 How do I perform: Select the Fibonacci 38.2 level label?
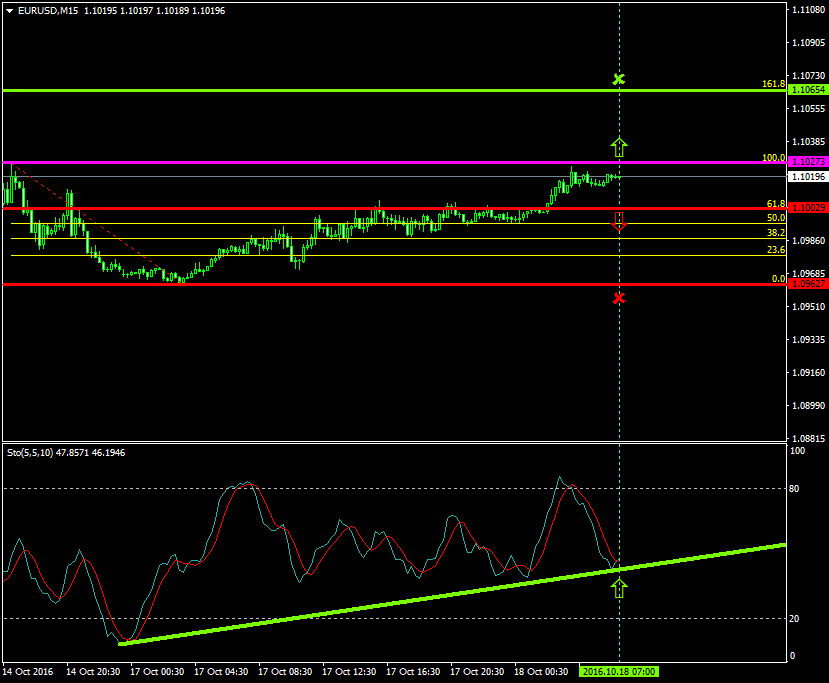coord(775,232)
